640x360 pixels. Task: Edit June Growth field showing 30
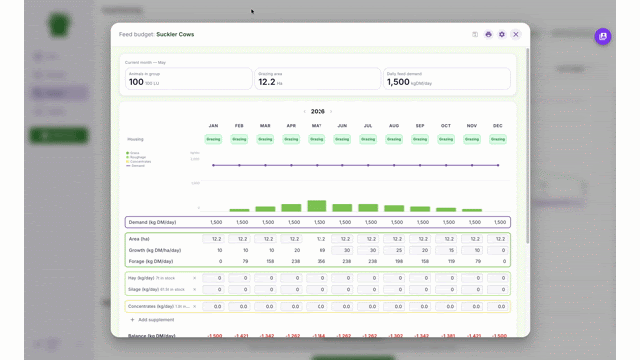[342, 250]
